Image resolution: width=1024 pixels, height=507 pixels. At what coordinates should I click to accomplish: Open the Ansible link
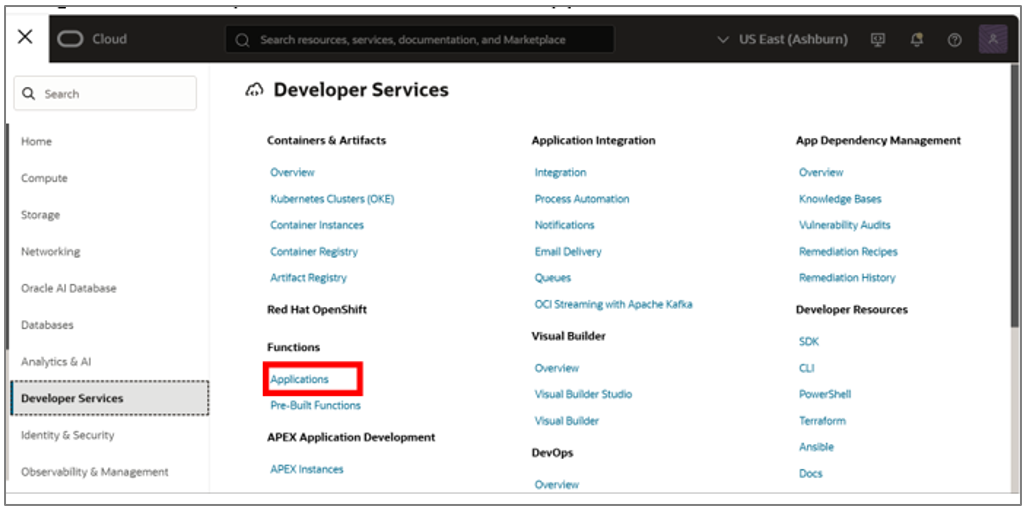pos(816,447)
